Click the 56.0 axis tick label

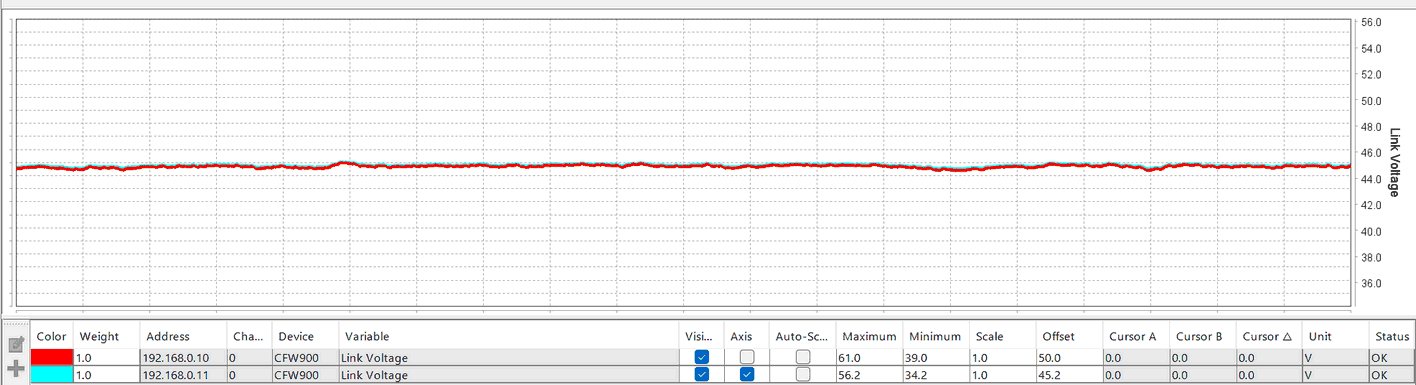1370,22
